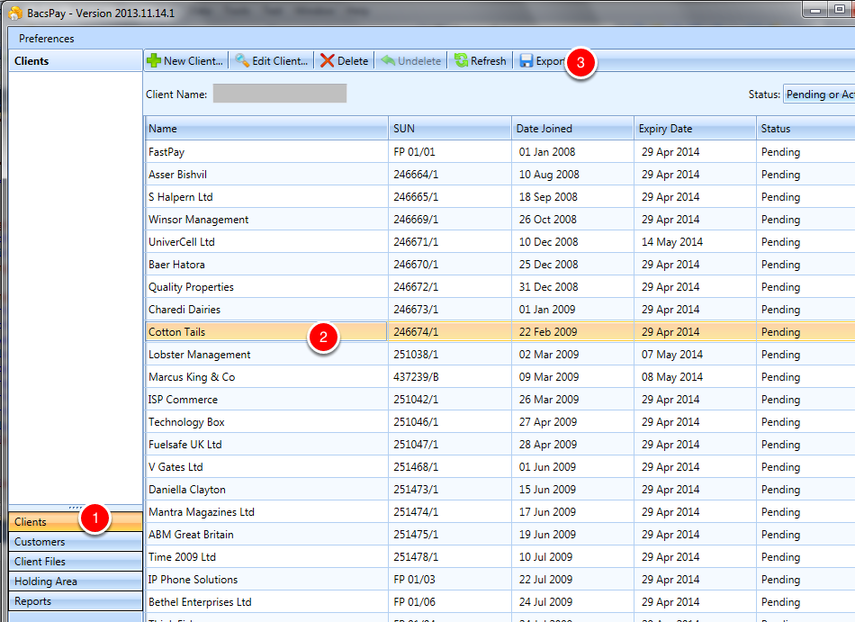Open the Client Files section
The image size is (855, 622).
[75, 561]
